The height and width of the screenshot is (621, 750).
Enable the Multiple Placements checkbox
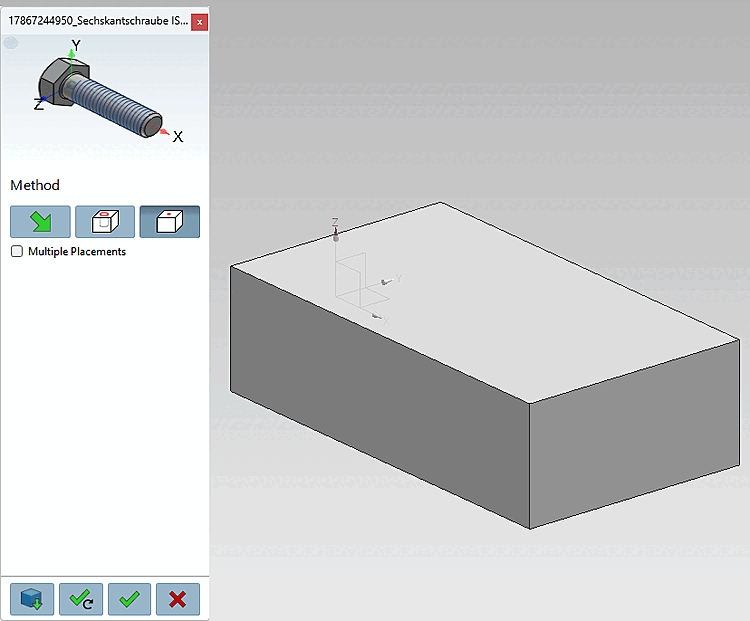(17, 251)
